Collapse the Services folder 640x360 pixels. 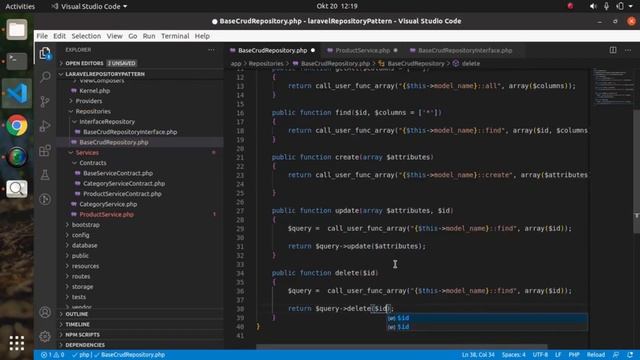point(87,152)
